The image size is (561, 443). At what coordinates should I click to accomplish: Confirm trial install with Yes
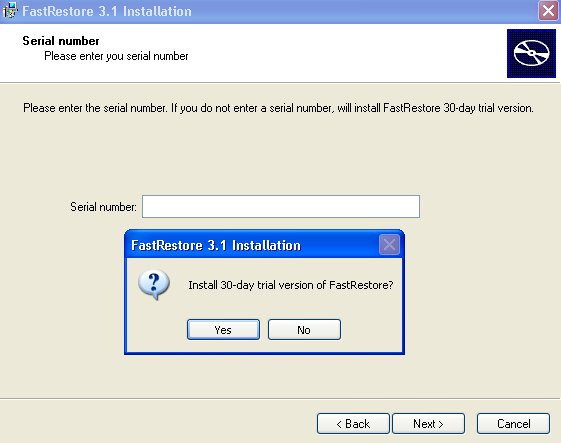(x=223, y=330)
